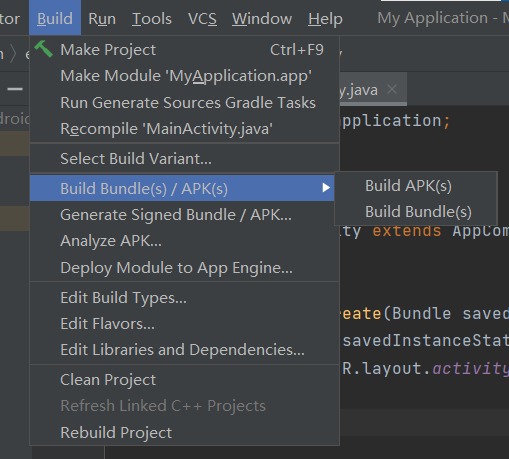Open the VCS menu
This screenshot has width=509, height=459.
click(x=202, y=18)
